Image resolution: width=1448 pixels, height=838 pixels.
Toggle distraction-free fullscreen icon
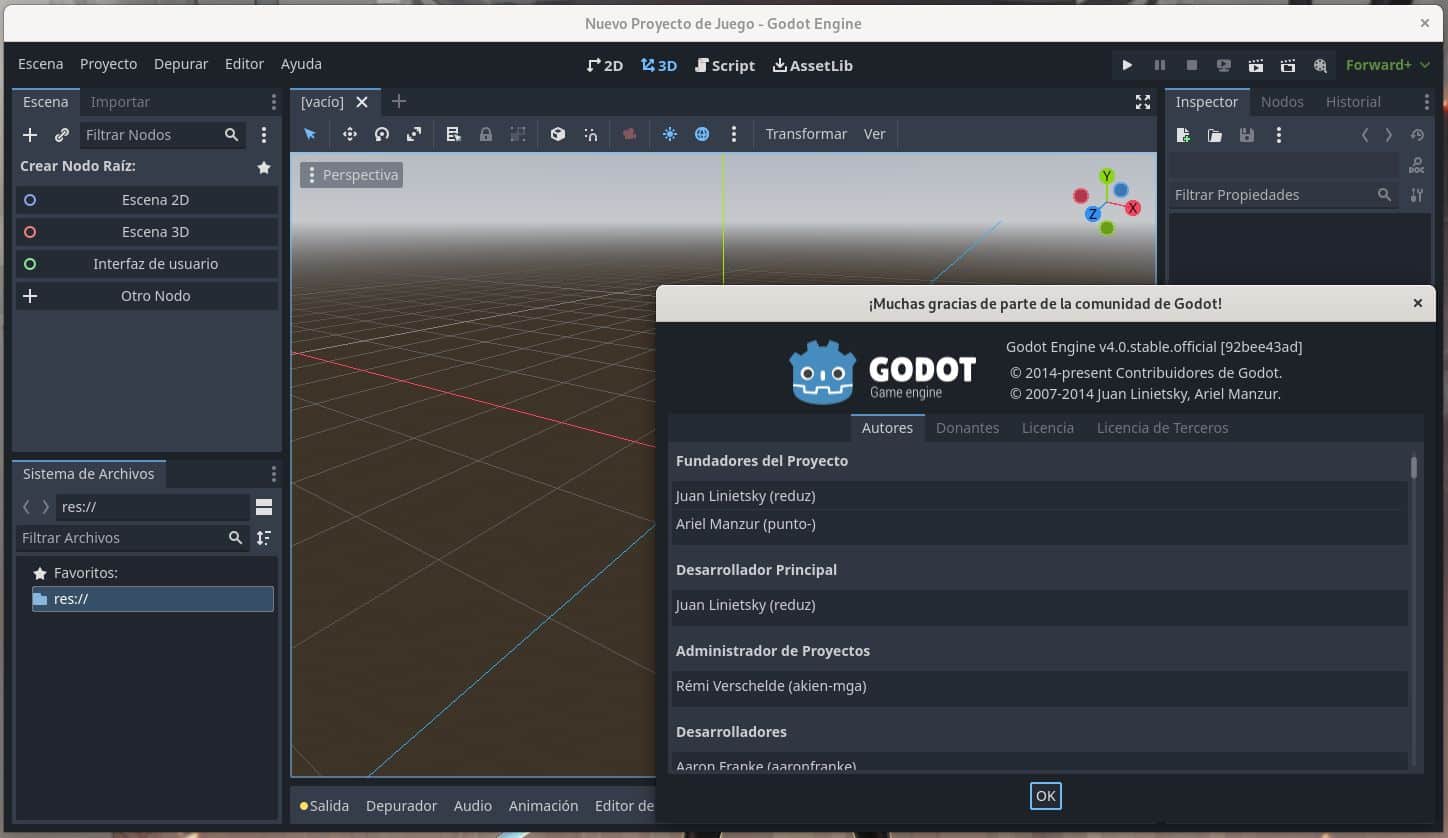tap(1143, 102)
